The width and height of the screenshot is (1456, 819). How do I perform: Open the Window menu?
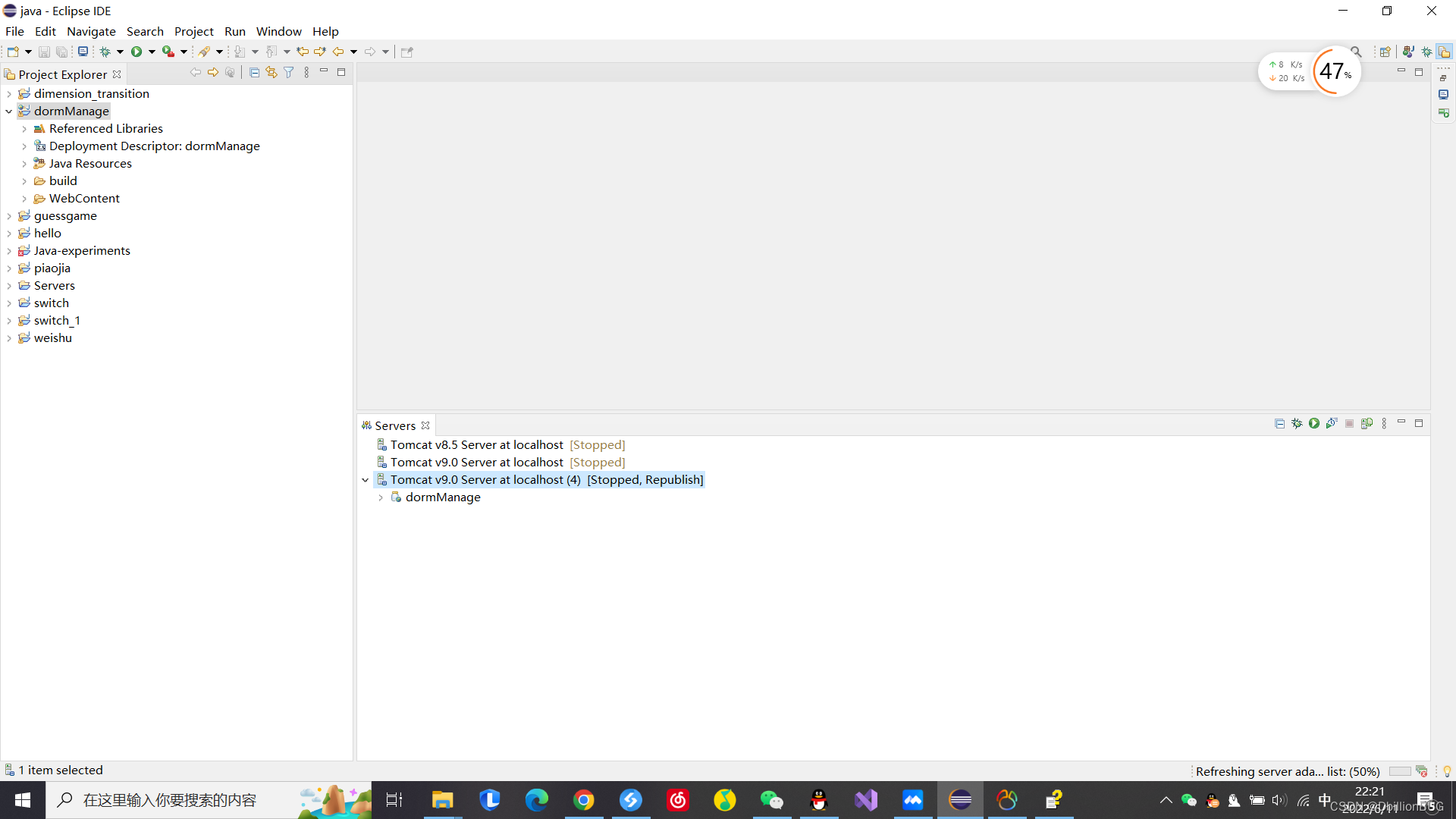click(278, 30)
